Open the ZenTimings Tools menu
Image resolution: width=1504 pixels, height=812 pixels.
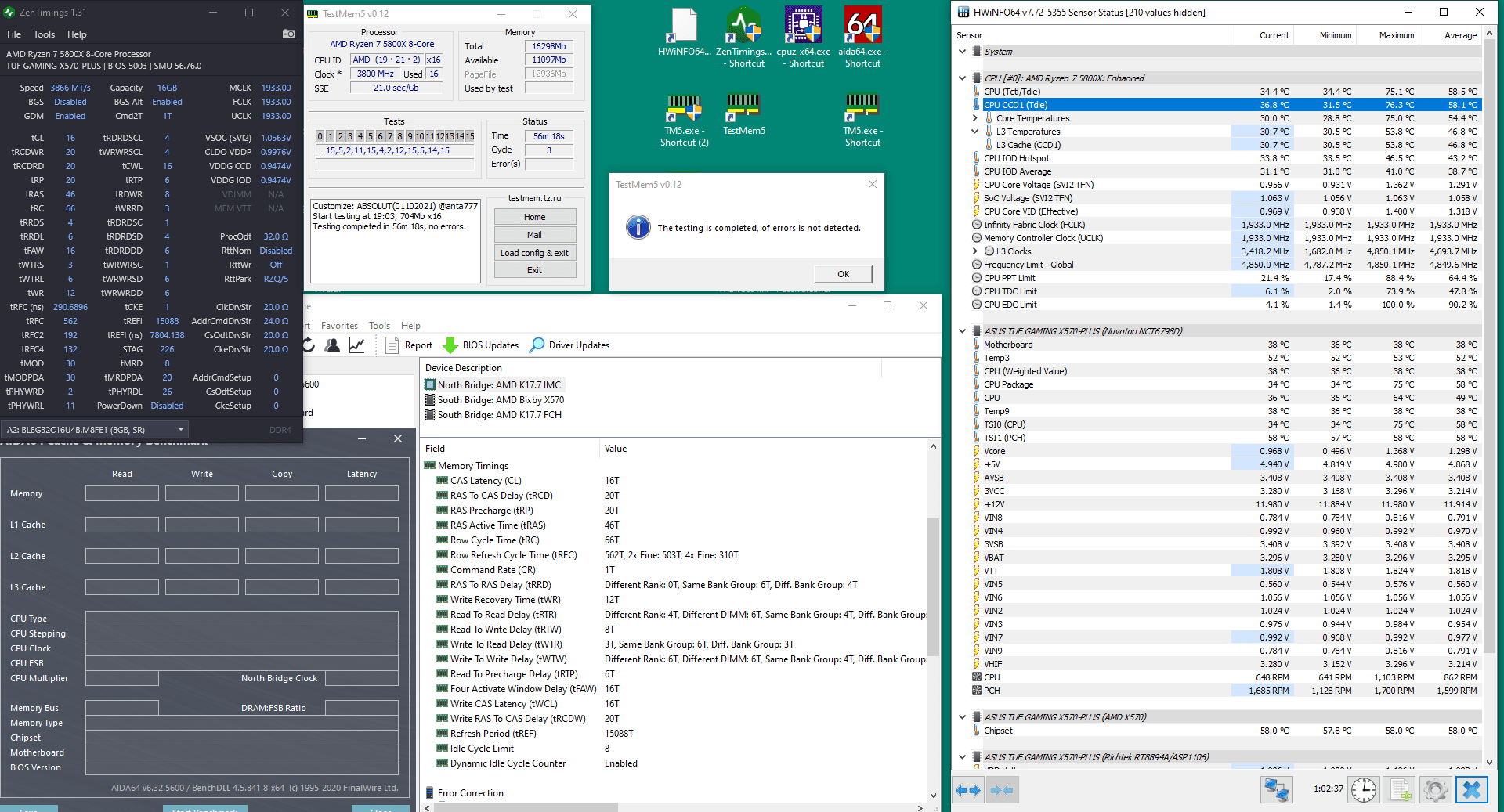click(44, 34)
